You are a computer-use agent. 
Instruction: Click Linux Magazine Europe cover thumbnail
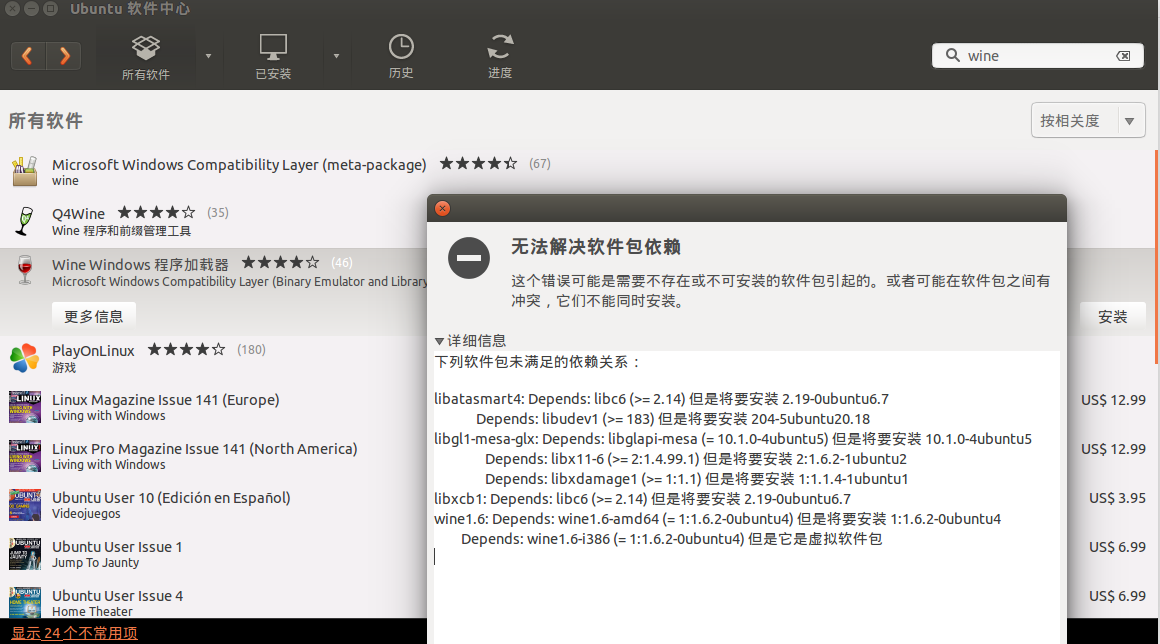pyautogui.click(x=24, y=407)
